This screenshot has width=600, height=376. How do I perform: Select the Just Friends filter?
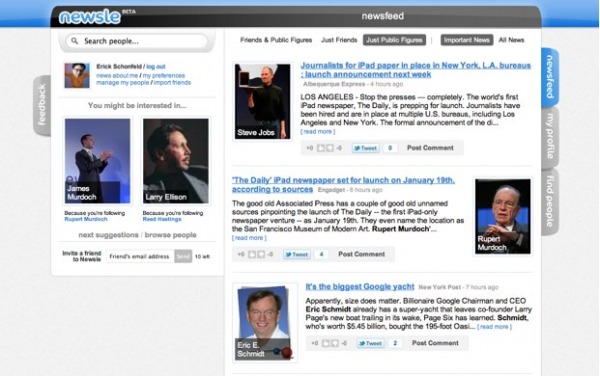[x=339, y=40]
